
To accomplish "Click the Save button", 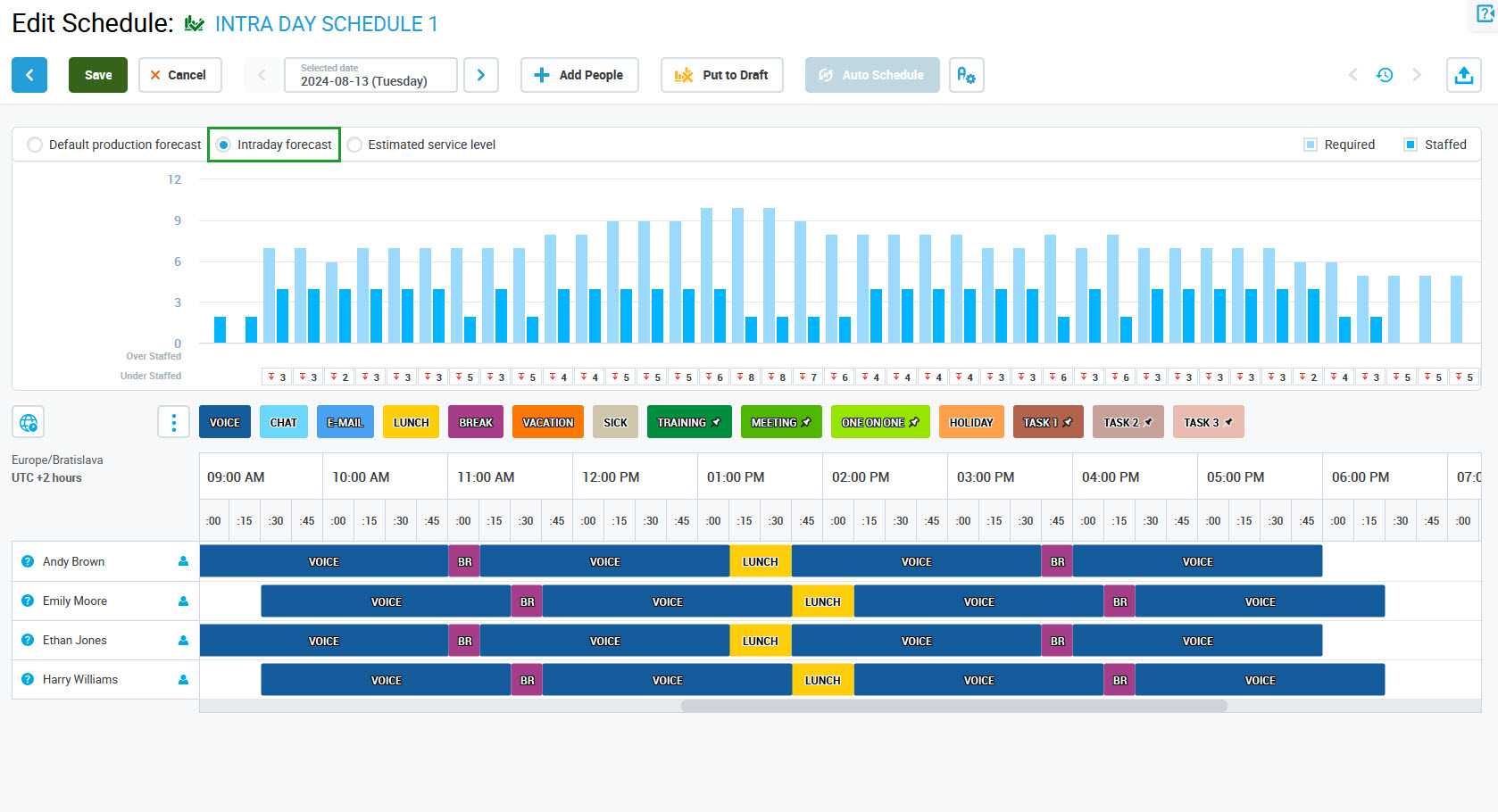I will pyautogui.click(x=98, y=75).
